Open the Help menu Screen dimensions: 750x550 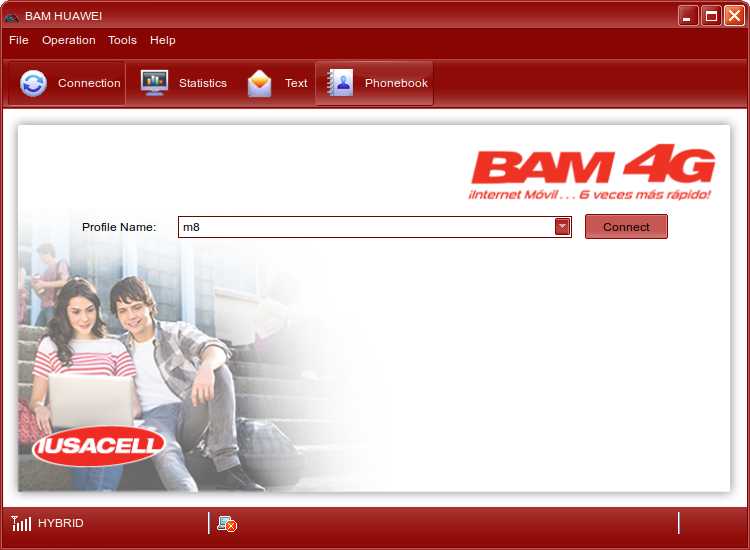tap(163, 40)
